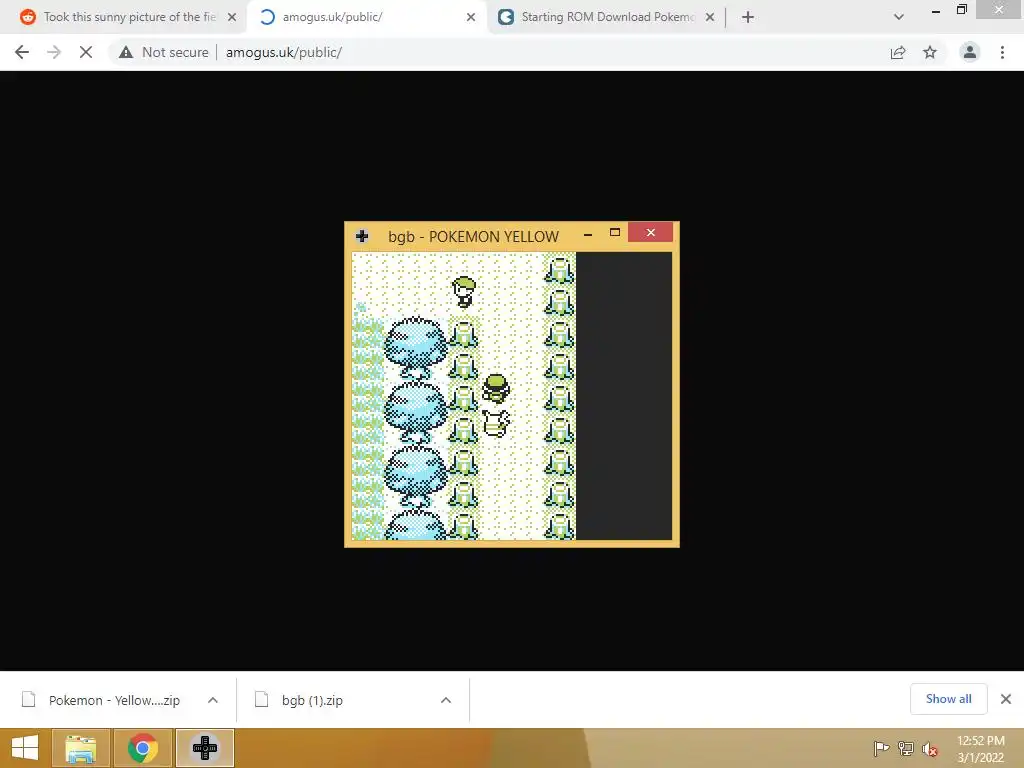
Task: Open the Action Center flag icon
Action: [881, 749]
